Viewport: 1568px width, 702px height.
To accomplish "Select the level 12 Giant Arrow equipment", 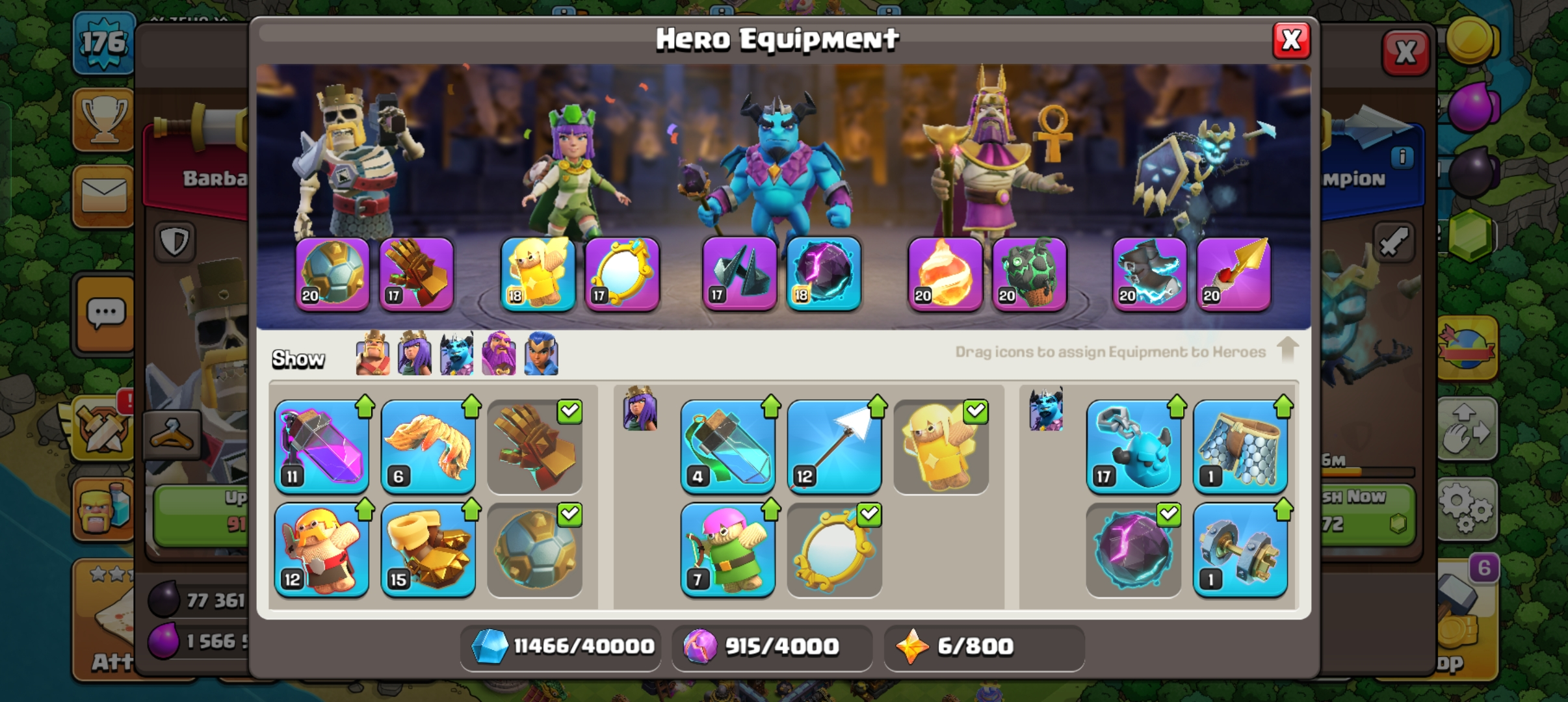I will 835,447.
